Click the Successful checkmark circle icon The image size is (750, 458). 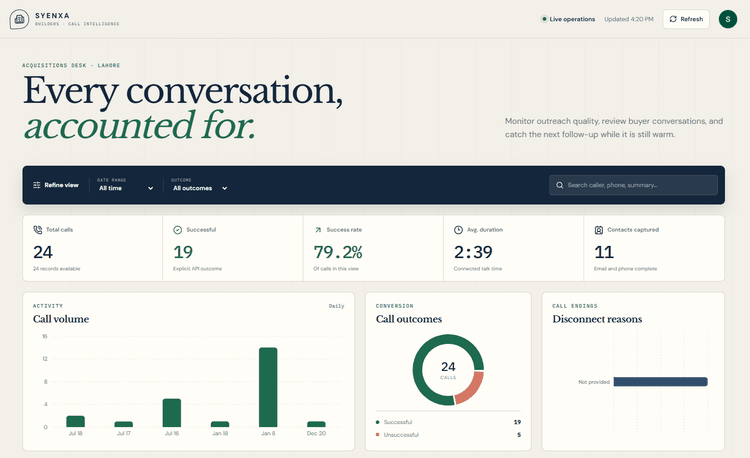pos(177,230)
